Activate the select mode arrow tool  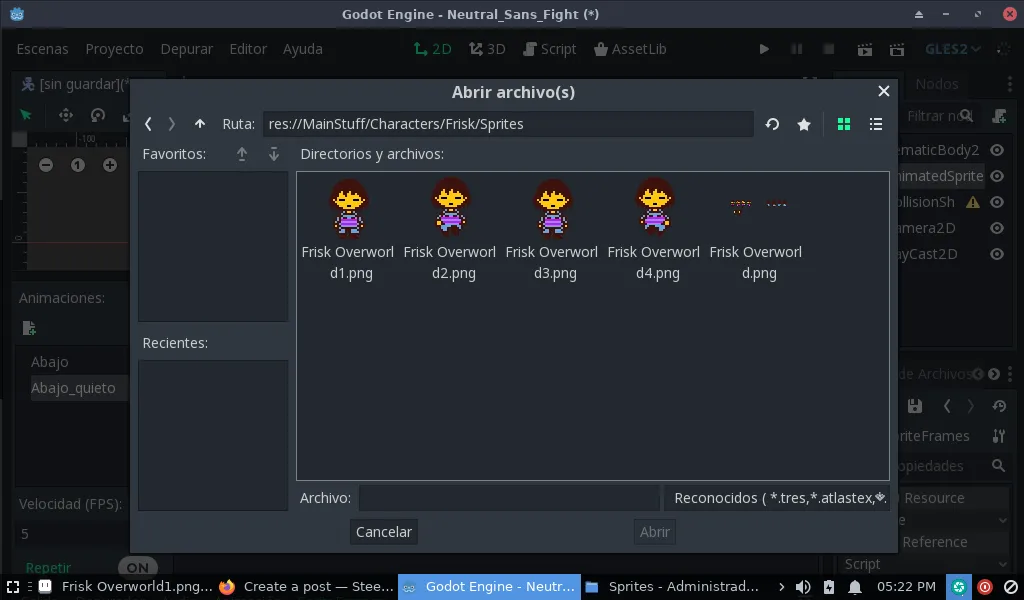click(26, 116)
